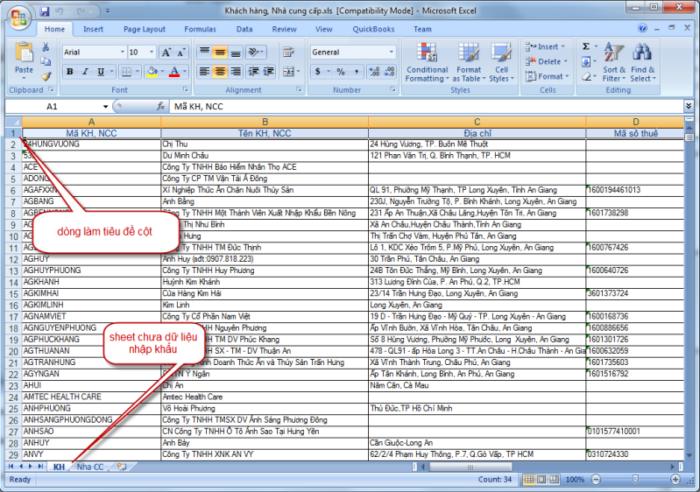
Task: Expand the number format dropdown (General)
Action: [x=392, y=51]
